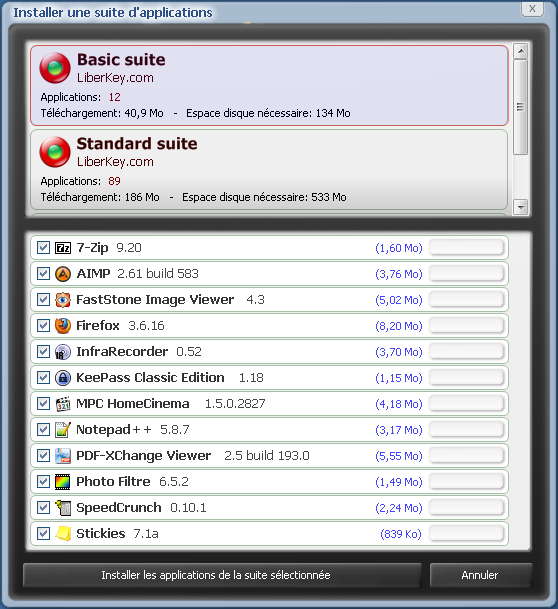Click the MPC HomeCinema clapperboard icon
The height and width of the screenshot is (609, 558).
pos(63,404)
